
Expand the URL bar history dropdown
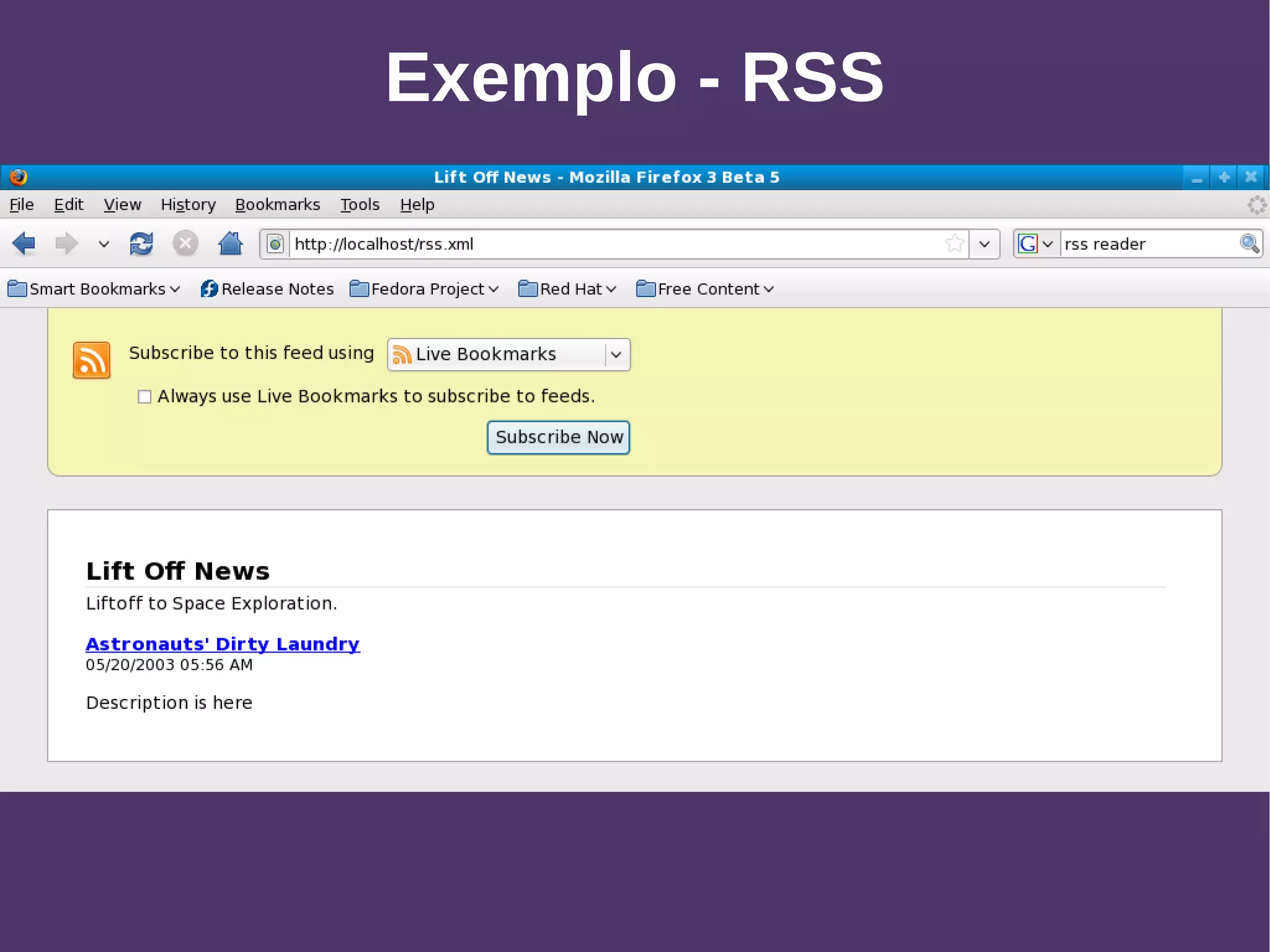[984, 244]
